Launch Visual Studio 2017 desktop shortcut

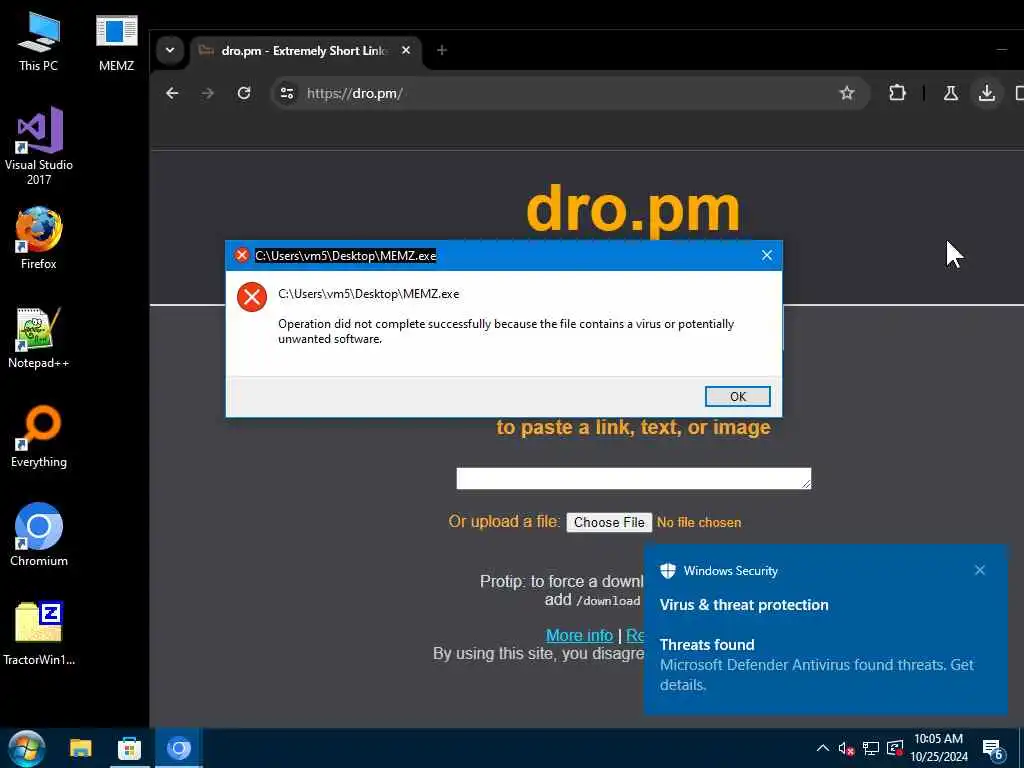[39, 146]
